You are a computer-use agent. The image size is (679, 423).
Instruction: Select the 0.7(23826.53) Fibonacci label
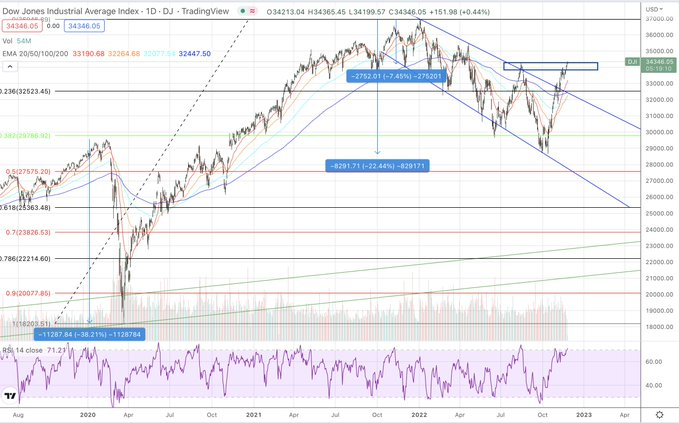(x=28, y=232)
